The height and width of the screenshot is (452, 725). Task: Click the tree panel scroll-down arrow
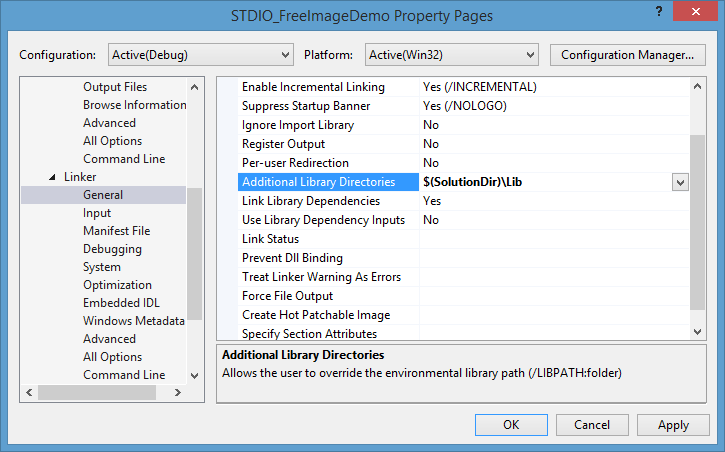(x=195, y=375)
